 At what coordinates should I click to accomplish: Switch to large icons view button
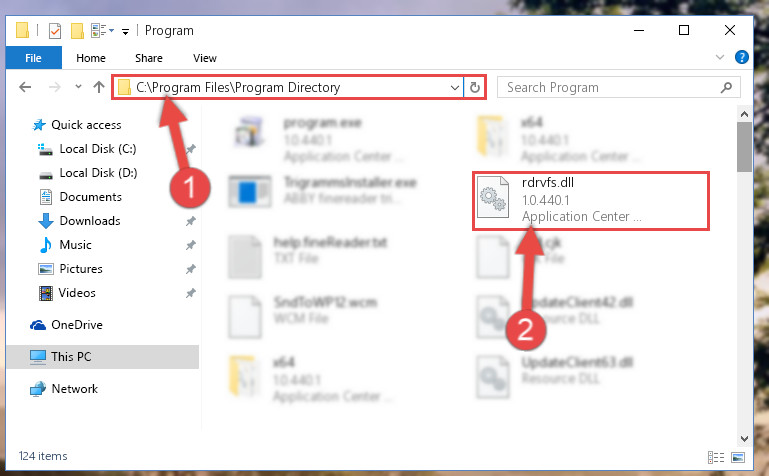738,457
